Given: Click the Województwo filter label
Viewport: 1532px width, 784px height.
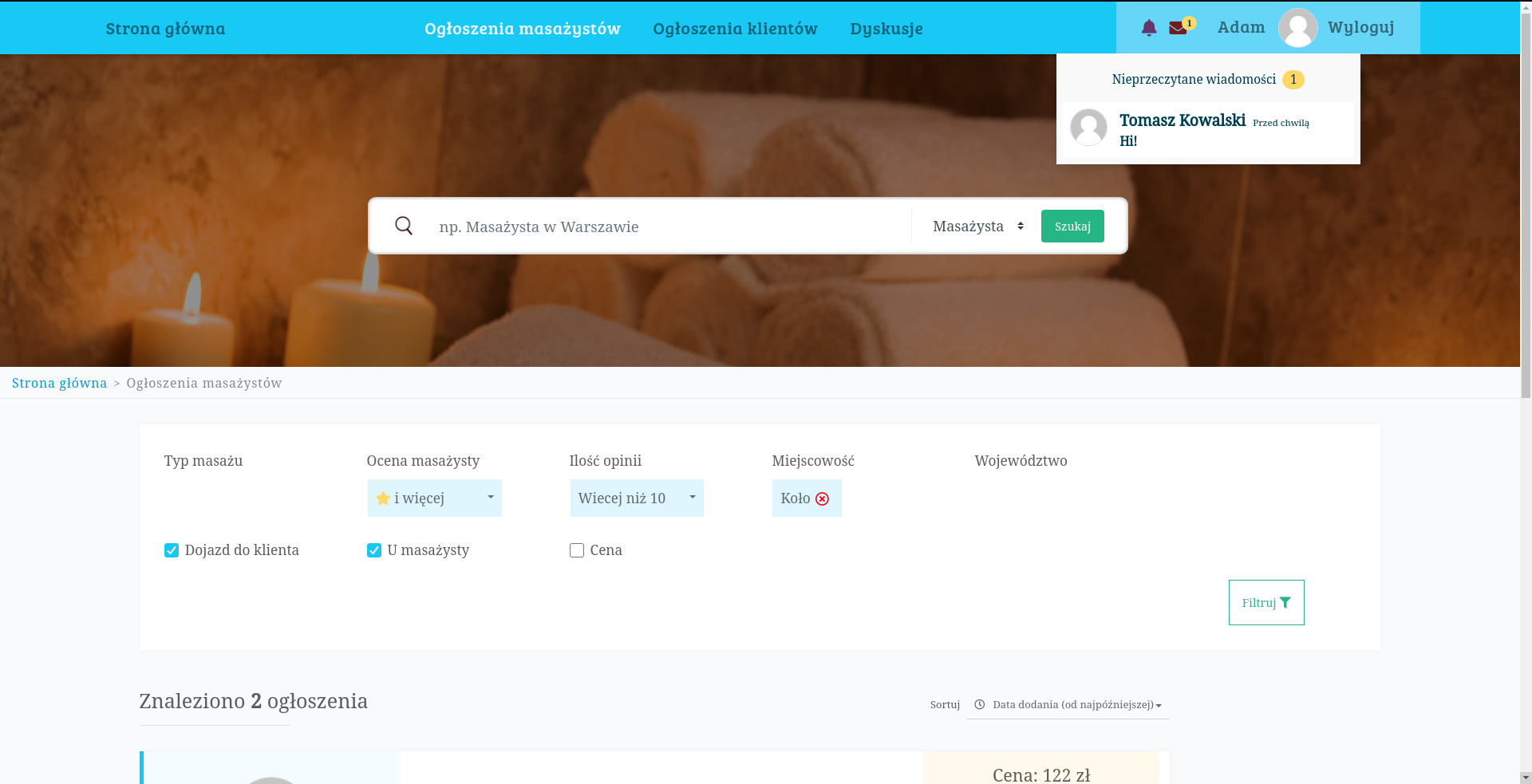Looking at the screenshot, I should click(x=1021, y=461).
